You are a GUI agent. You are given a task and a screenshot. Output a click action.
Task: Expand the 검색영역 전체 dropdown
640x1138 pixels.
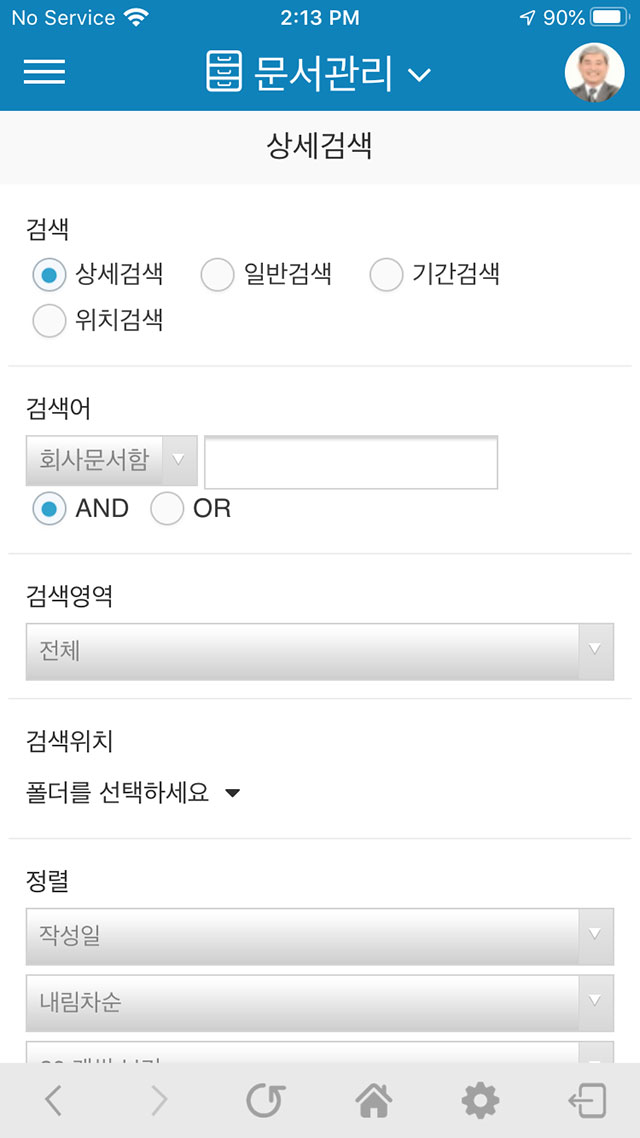click(320, 652)
